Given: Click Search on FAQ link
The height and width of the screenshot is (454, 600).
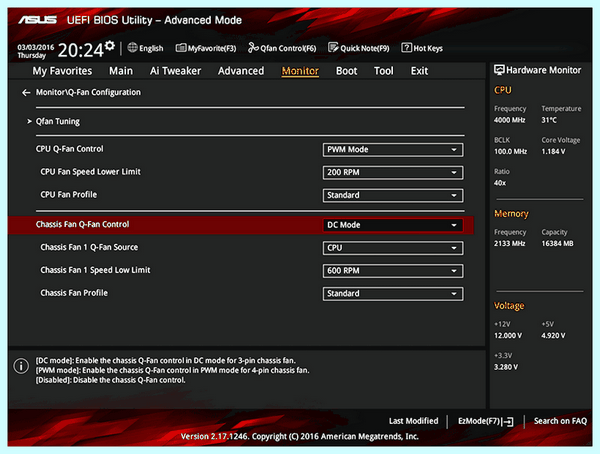Looking at the screenshot, I should click(560, 421).
